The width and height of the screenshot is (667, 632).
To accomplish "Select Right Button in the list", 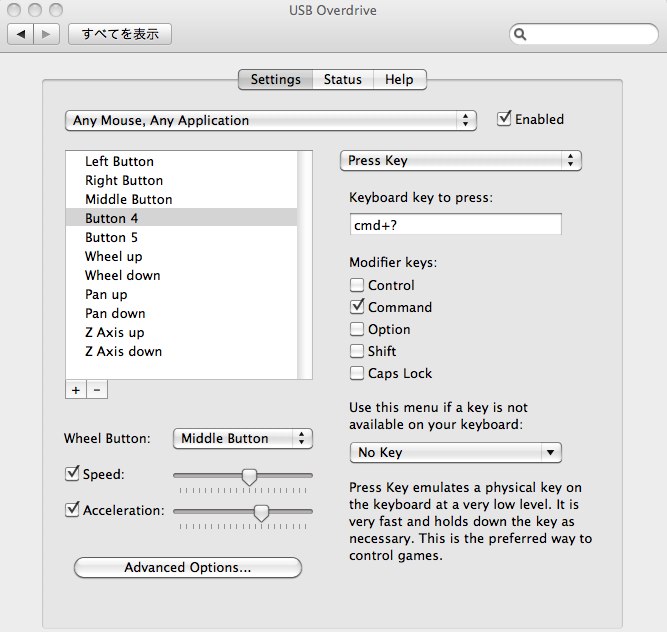I will click(182, 180).
